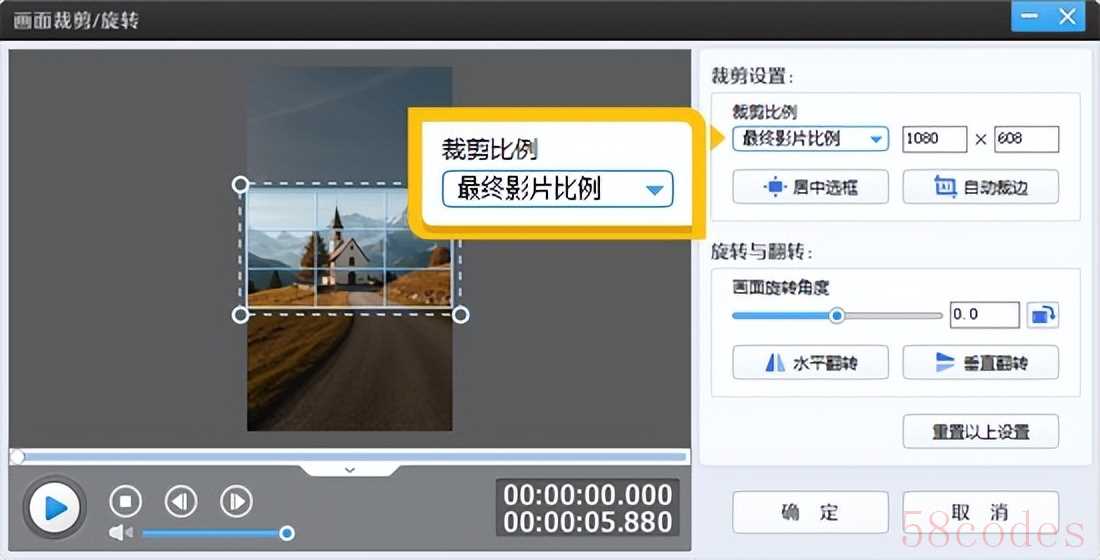
Task: Mute audio with the speaker icon
Action: [121, 533]
